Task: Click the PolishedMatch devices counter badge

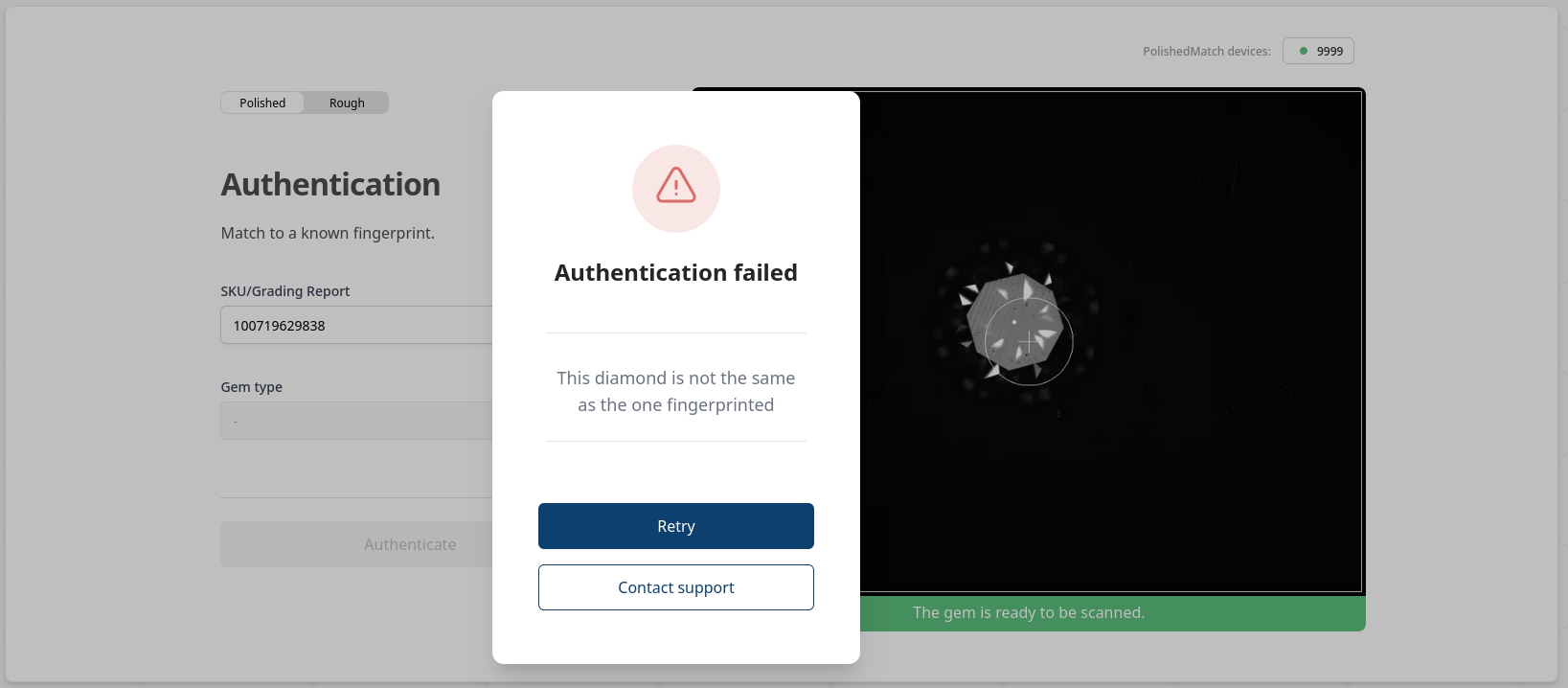Action: (1318, 51)
